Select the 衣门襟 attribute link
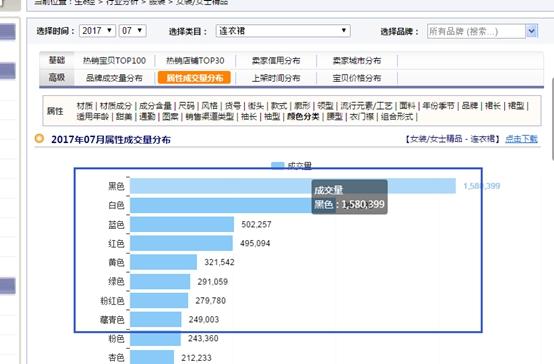 [x=362, y=116]
